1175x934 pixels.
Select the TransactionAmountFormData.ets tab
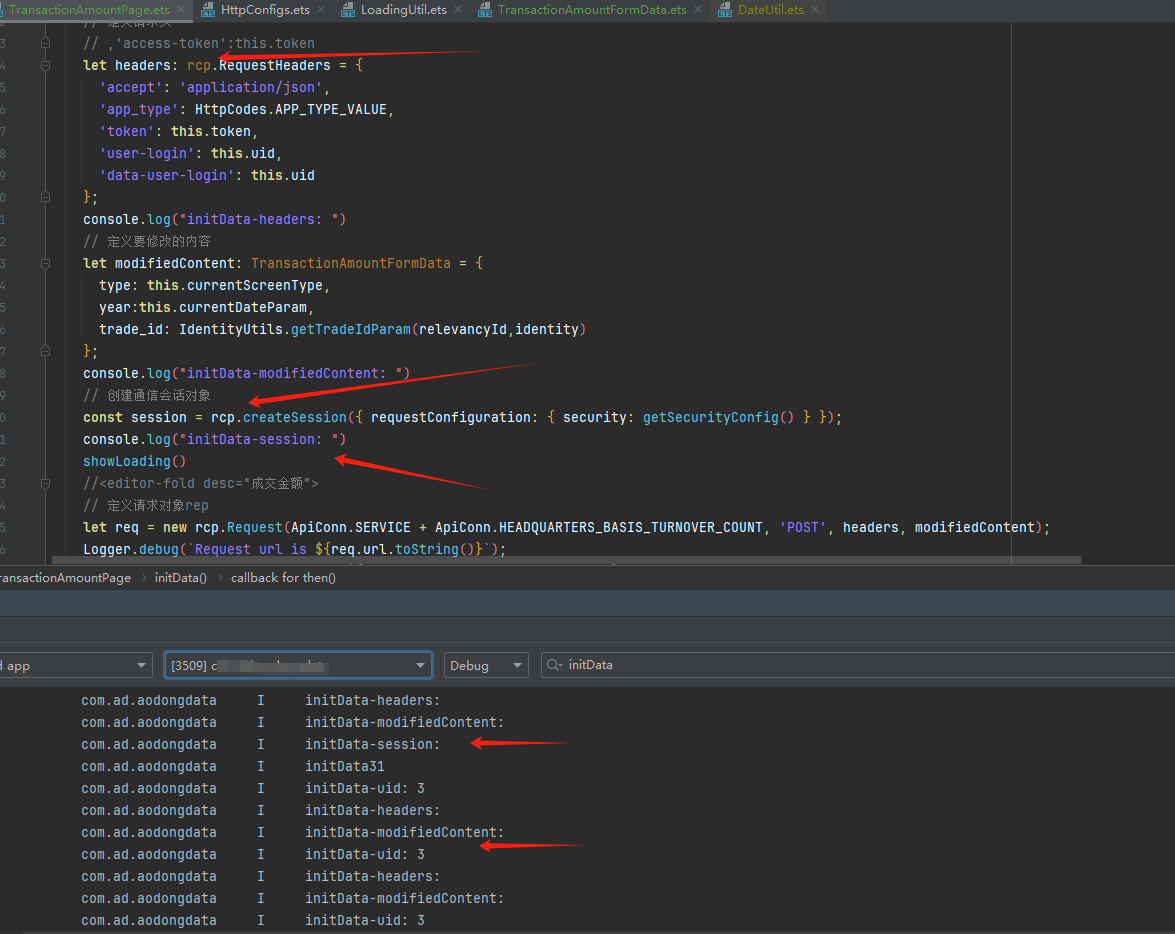[592, 10]
